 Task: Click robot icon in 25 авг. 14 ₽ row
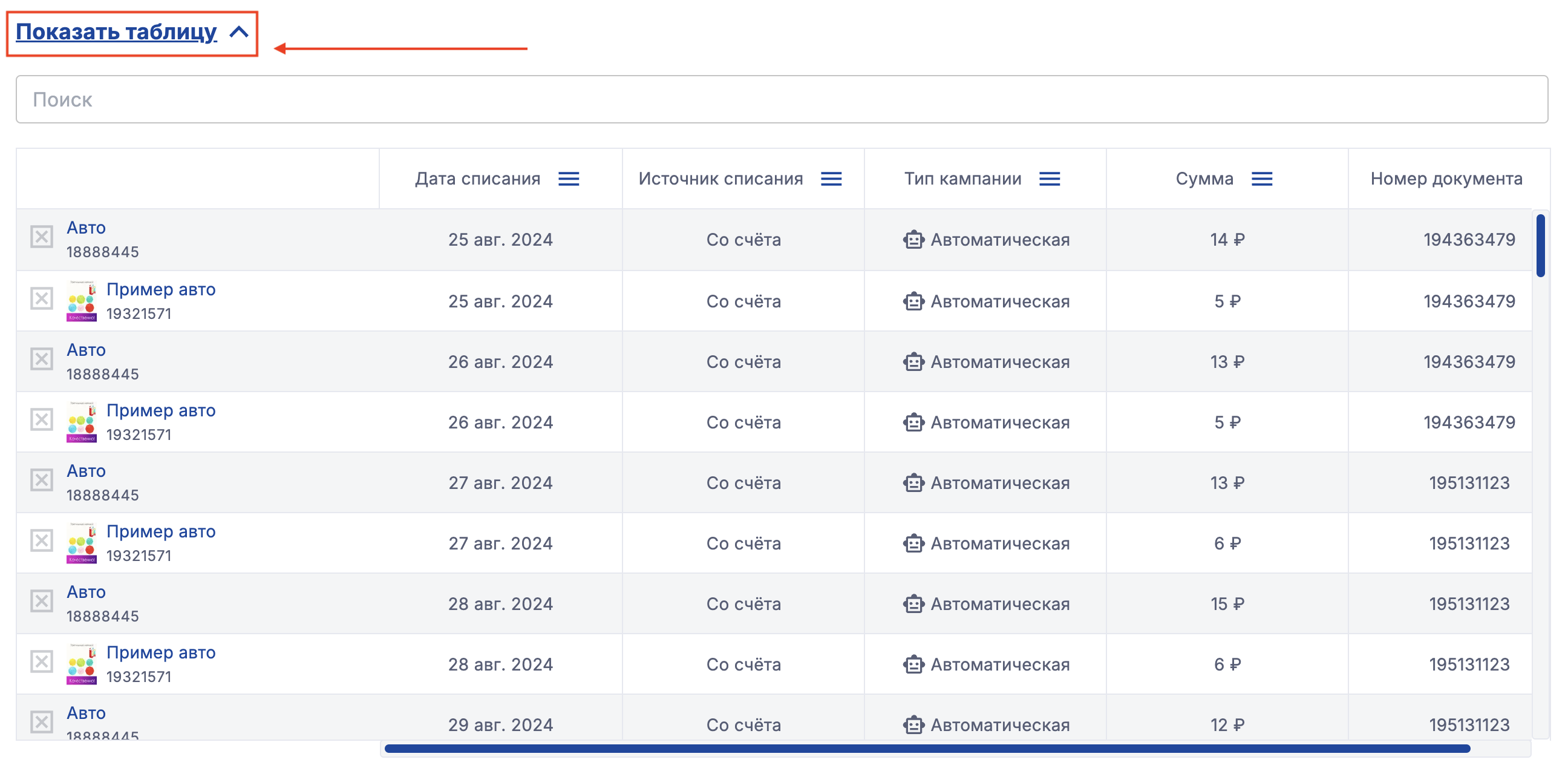coord(913,239)
